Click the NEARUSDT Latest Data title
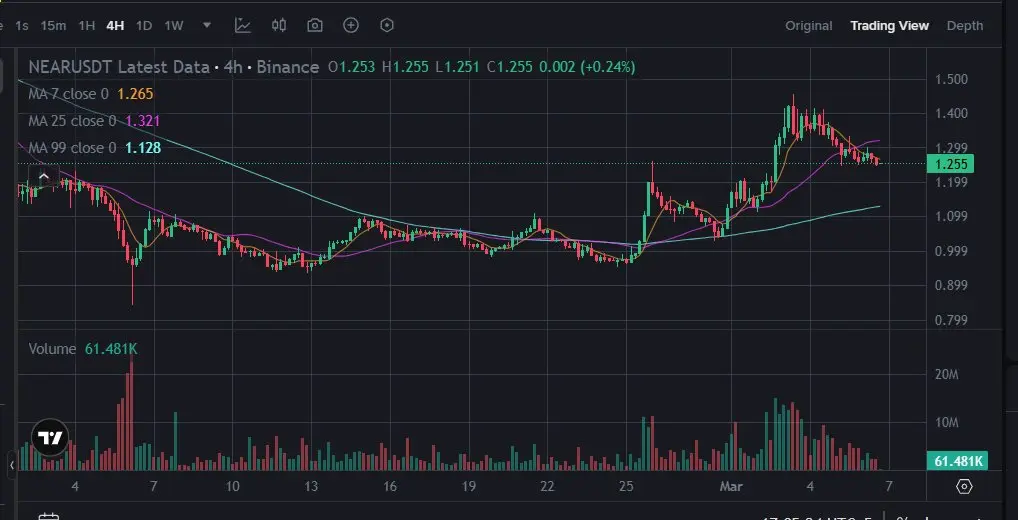Screen dimensions: 1018x520 click(x=119, y=67)
